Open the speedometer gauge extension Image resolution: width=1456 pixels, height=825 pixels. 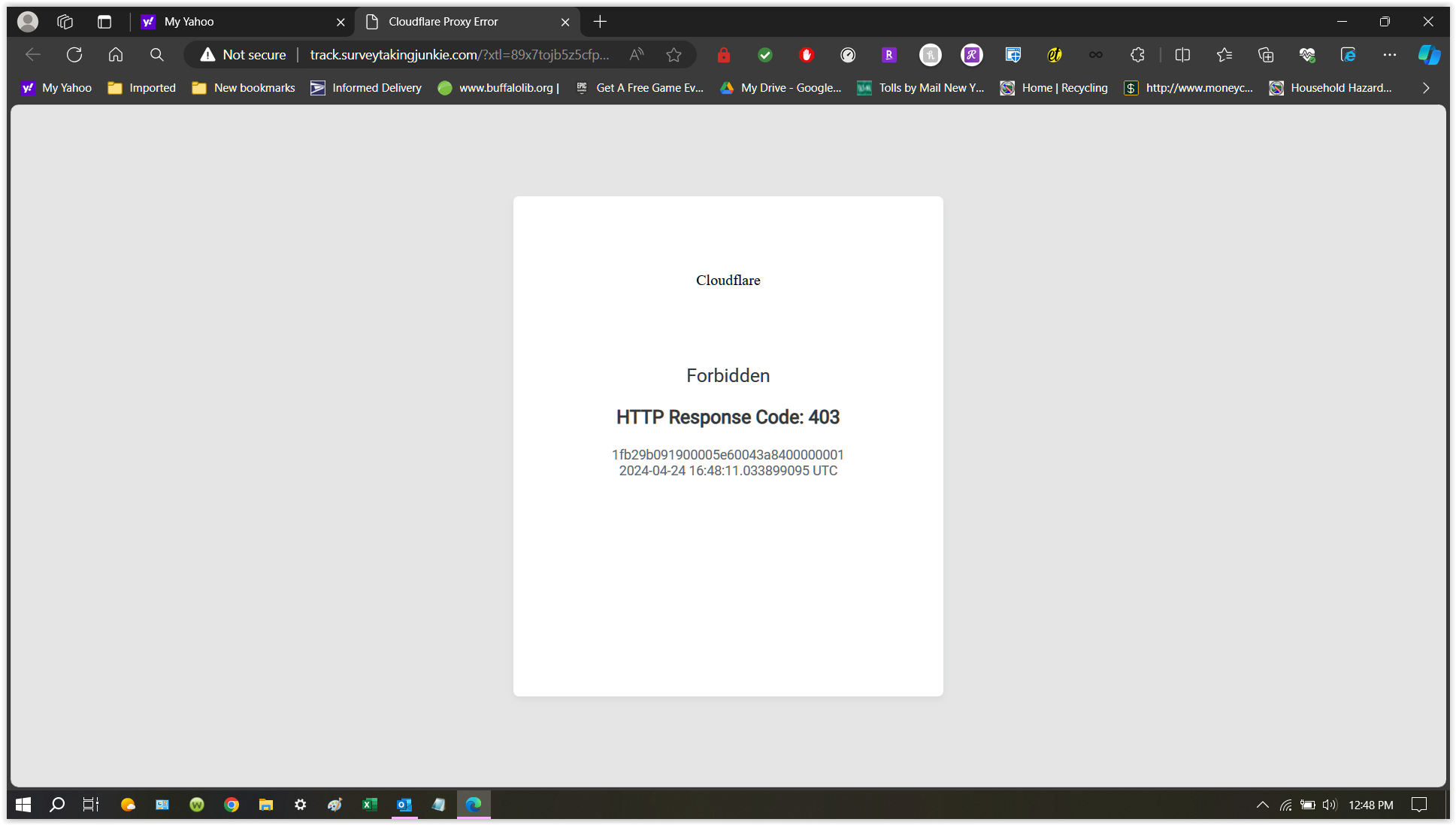point(848,55)
